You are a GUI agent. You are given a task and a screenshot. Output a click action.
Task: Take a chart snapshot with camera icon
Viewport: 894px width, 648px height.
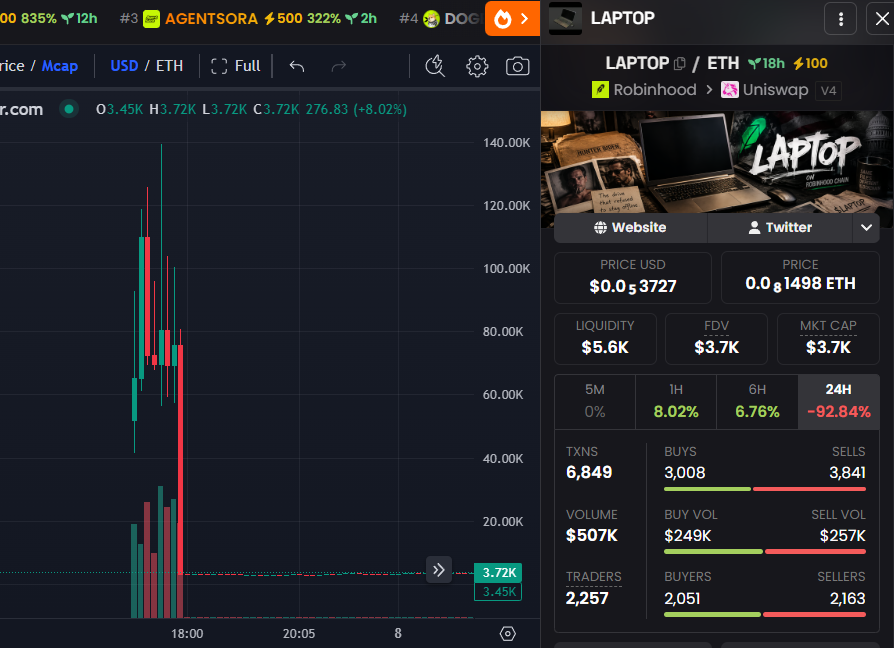(x=517, y=66)
